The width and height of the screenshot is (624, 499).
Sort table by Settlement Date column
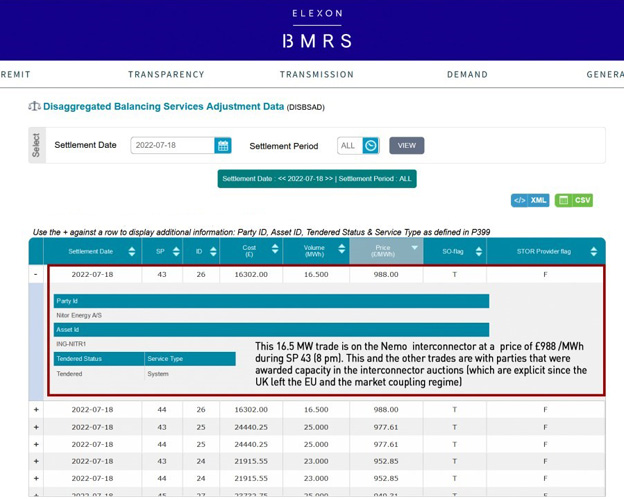[x=132, y=251]
